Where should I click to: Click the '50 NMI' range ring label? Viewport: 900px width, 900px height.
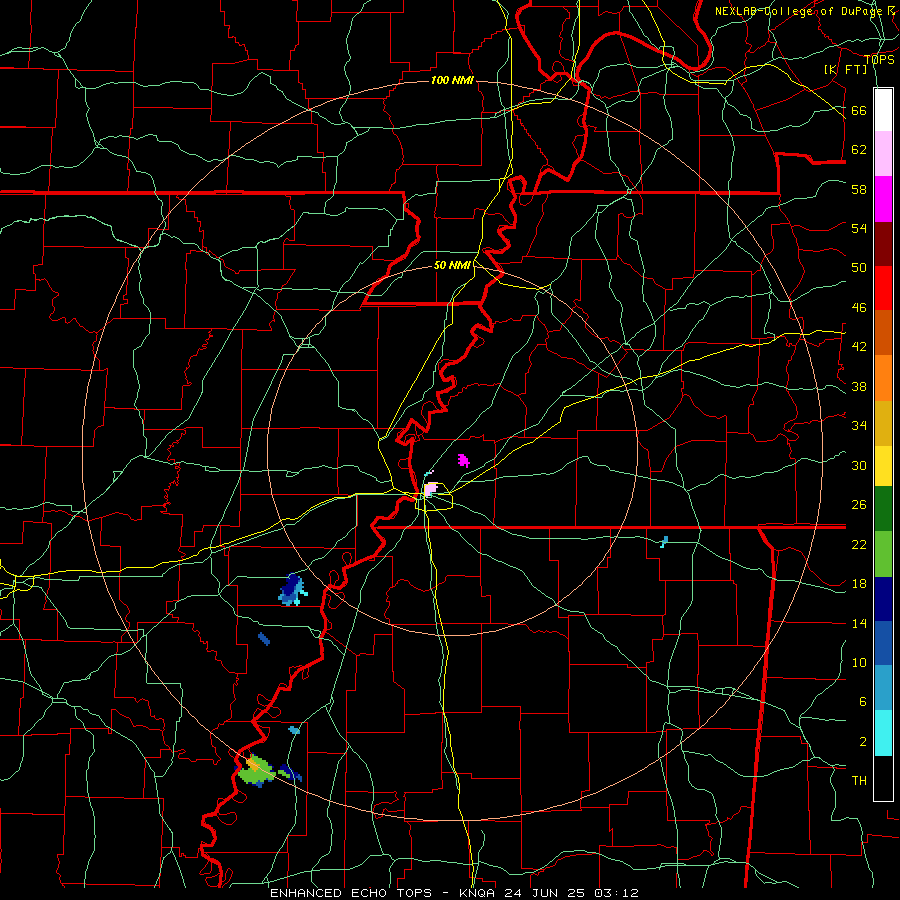(452, 265)
